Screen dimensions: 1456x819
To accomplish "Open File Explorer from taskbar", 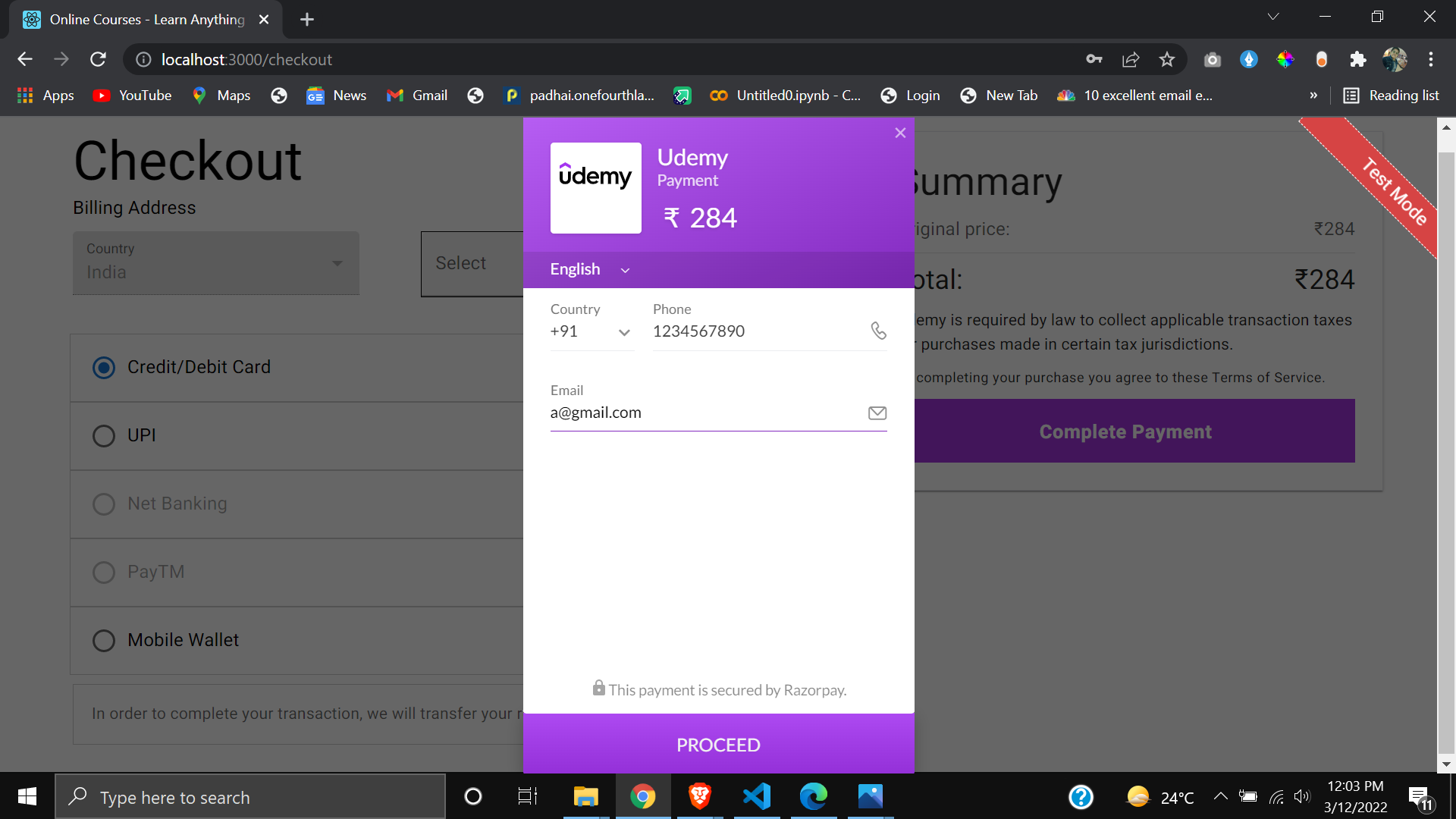I will (585, 796).
